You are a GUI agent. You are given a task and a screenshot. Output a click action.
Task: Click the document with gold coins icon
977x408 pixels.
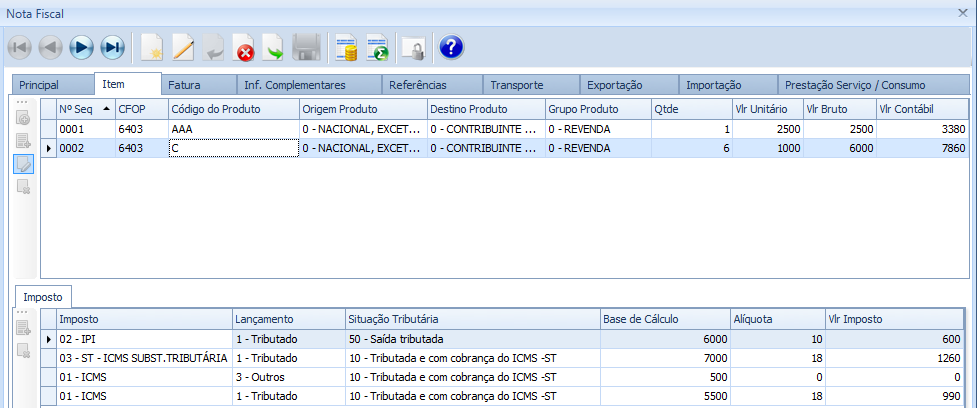[x=346, y=46]
